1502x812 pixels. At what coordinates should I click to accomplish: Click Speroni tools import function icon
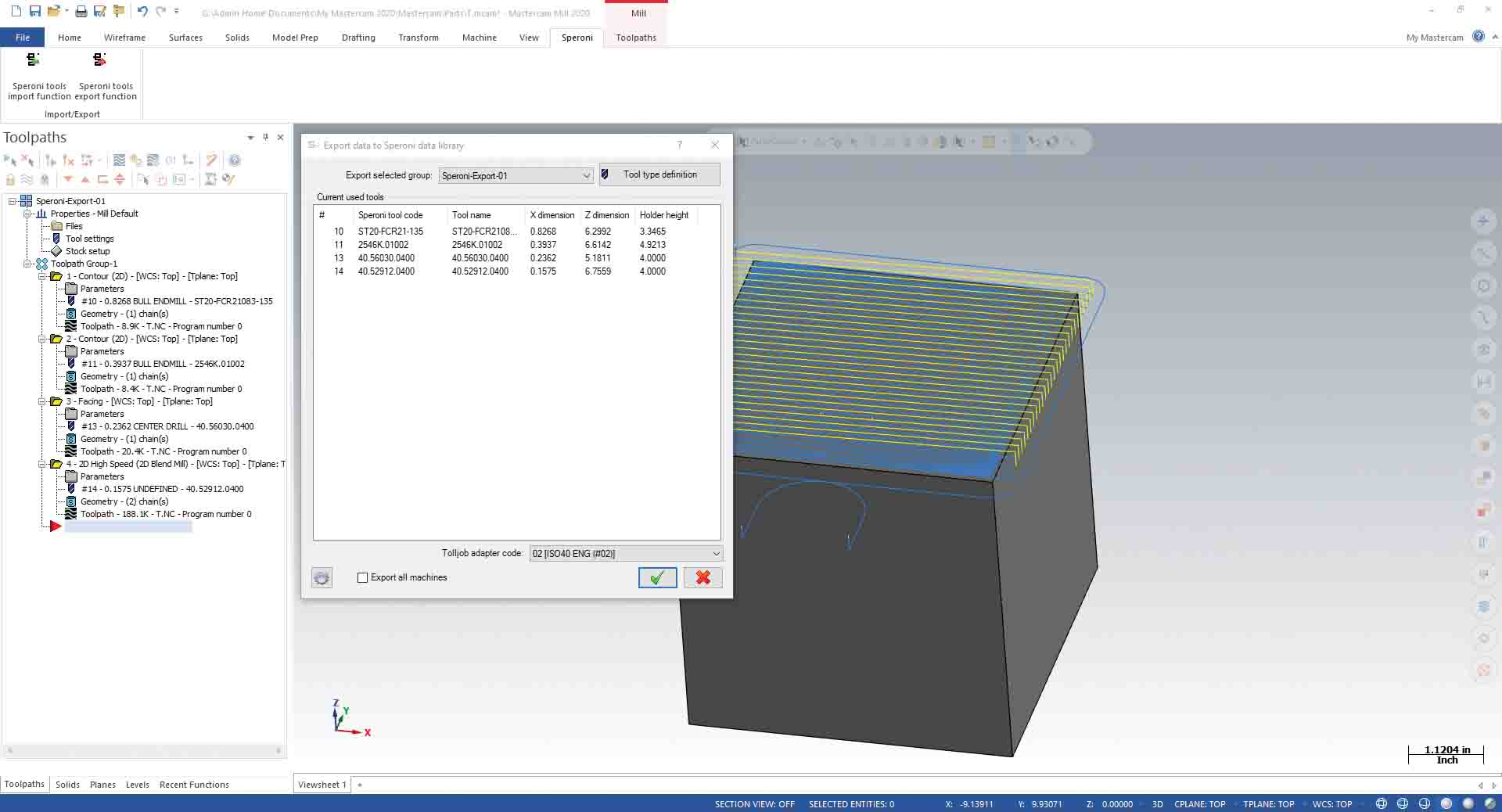(x=34, y=60)
